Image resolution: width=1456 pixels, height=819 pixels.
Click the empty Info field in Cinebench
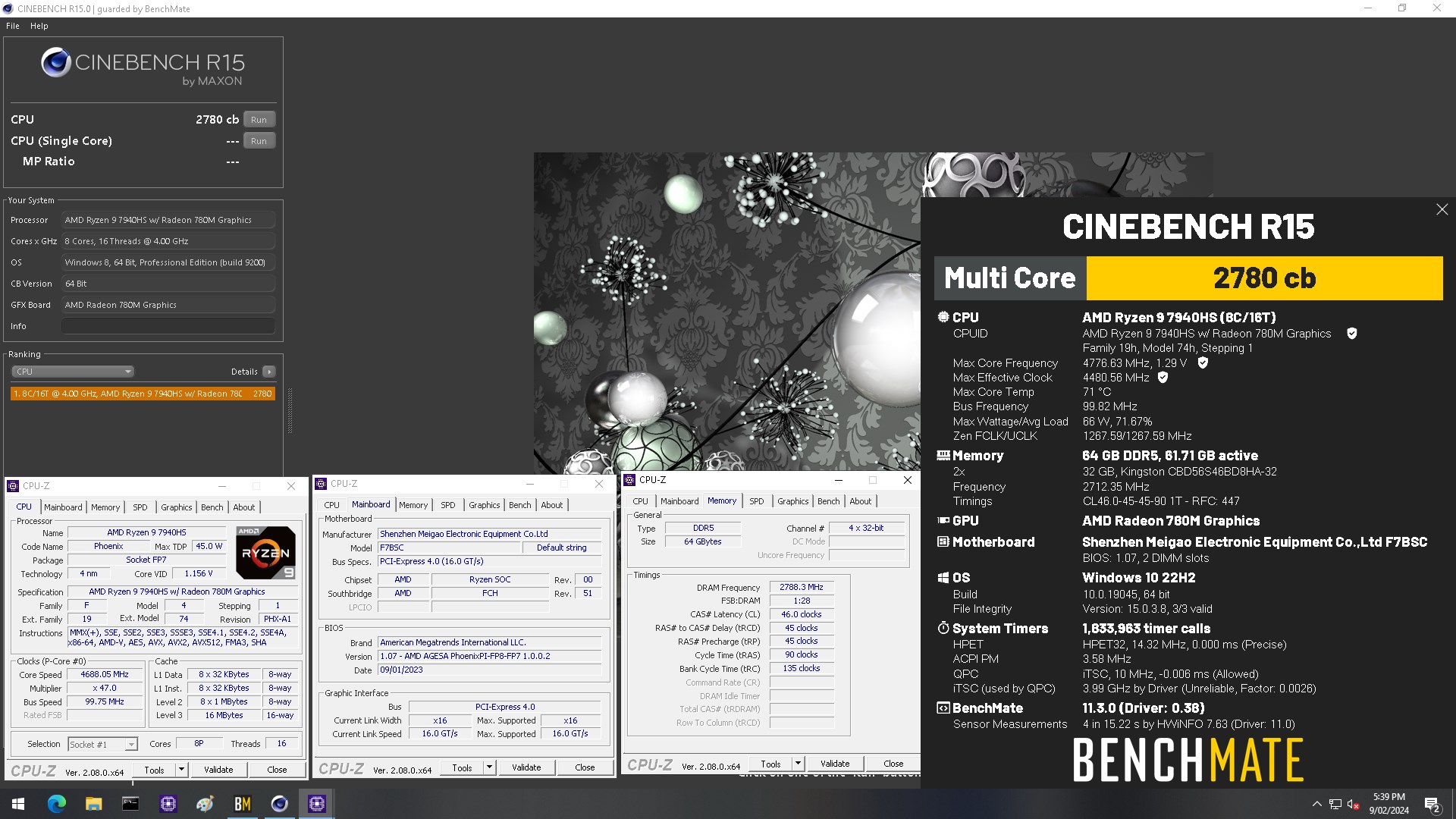pyautogui.click(x=168, y=326)
